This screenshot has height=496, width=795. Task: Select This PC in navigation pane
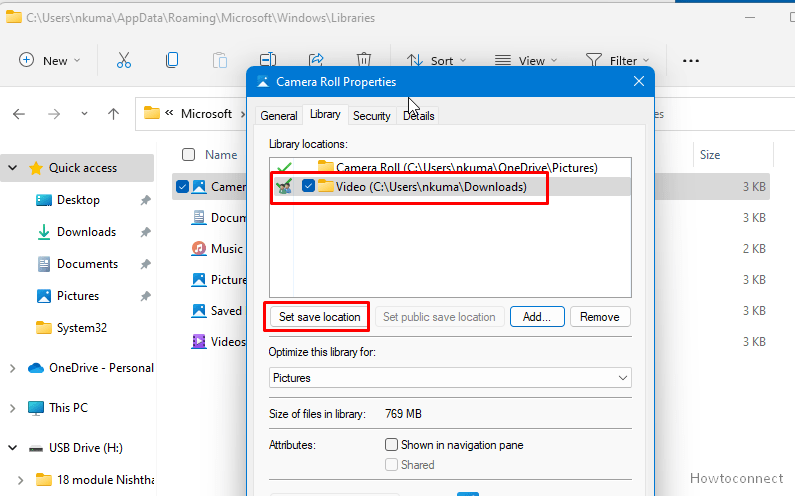(68, 408)
